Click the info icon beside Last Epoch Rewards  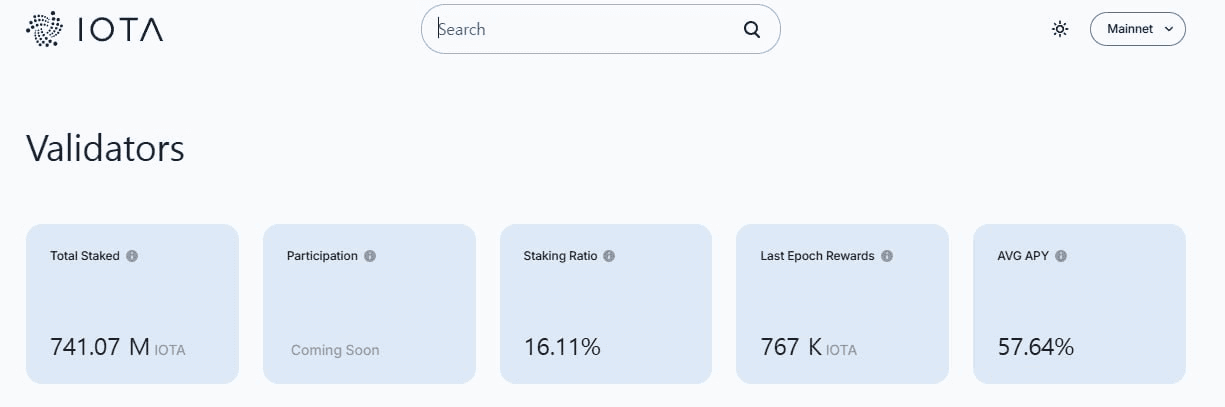[x=887, y=256]
